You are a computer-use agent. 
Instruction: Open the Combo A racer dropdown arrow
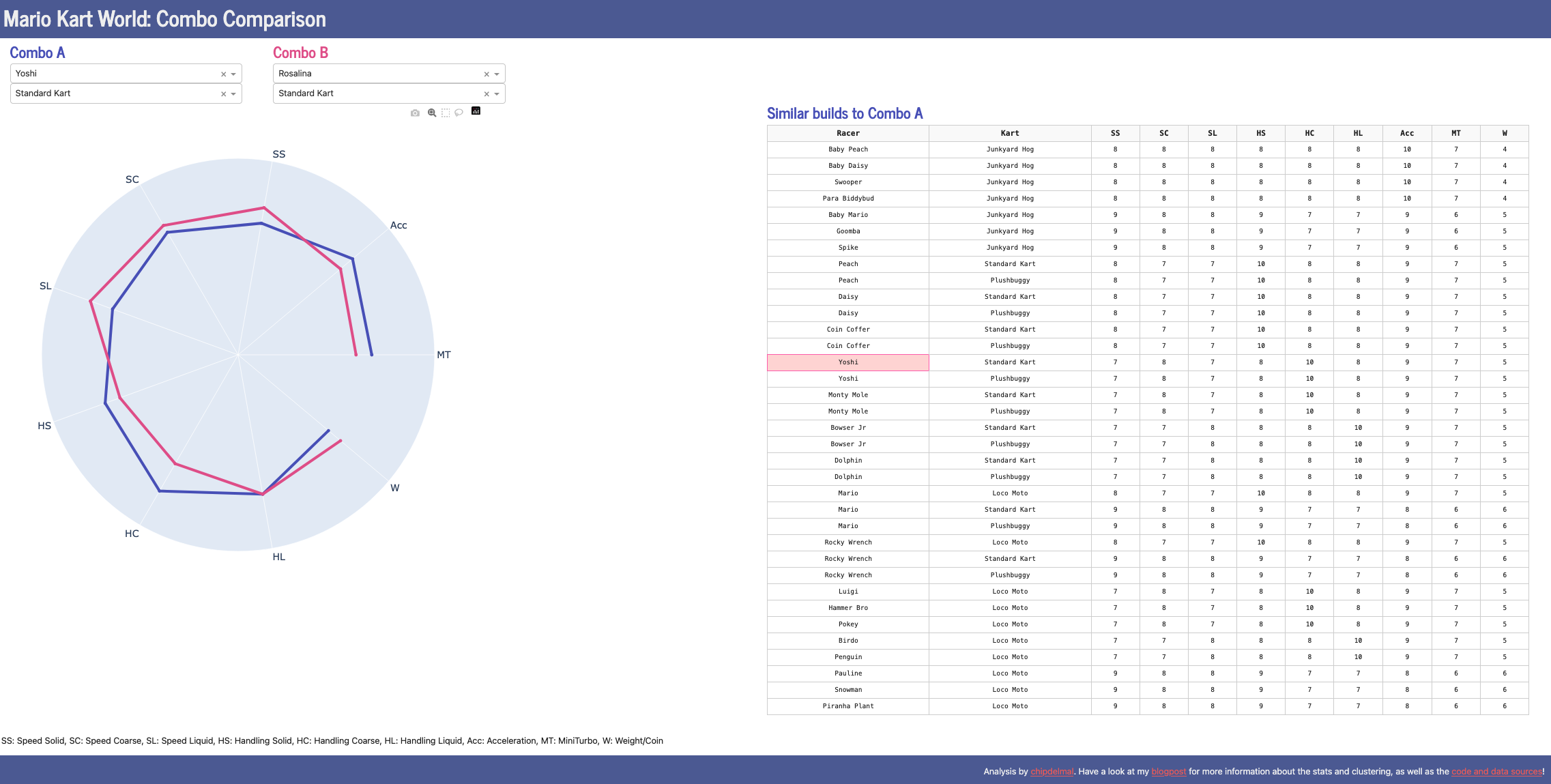click(233, 74)
